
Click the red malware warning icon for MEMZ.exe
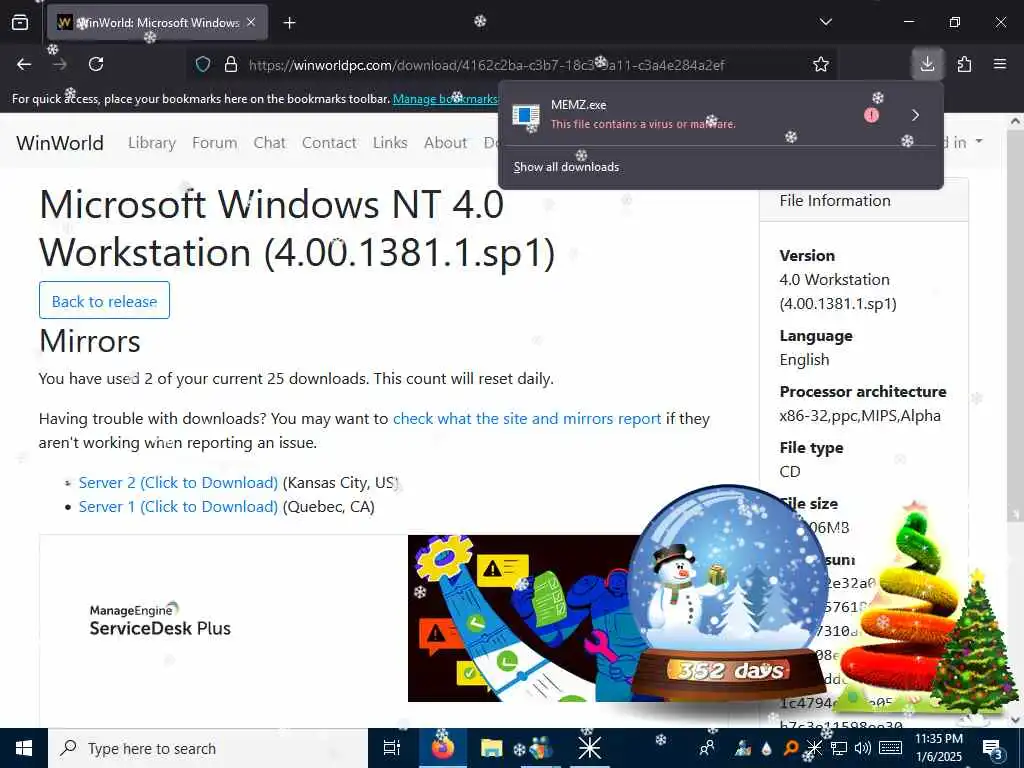871,115
